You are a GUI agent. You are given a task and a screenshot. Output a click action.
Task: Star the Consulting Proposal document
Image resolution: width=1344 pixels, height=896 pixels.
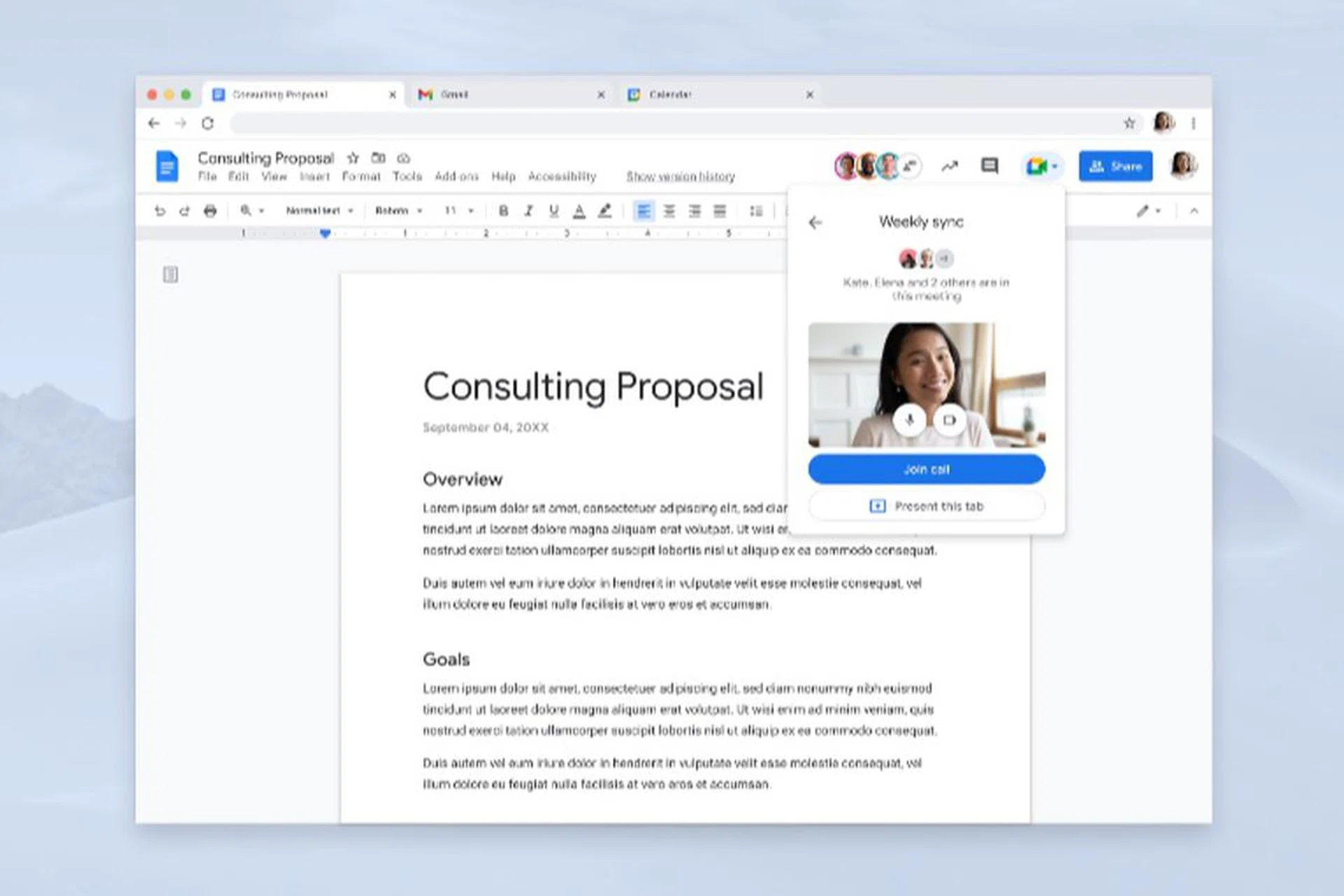click(353, 158)
